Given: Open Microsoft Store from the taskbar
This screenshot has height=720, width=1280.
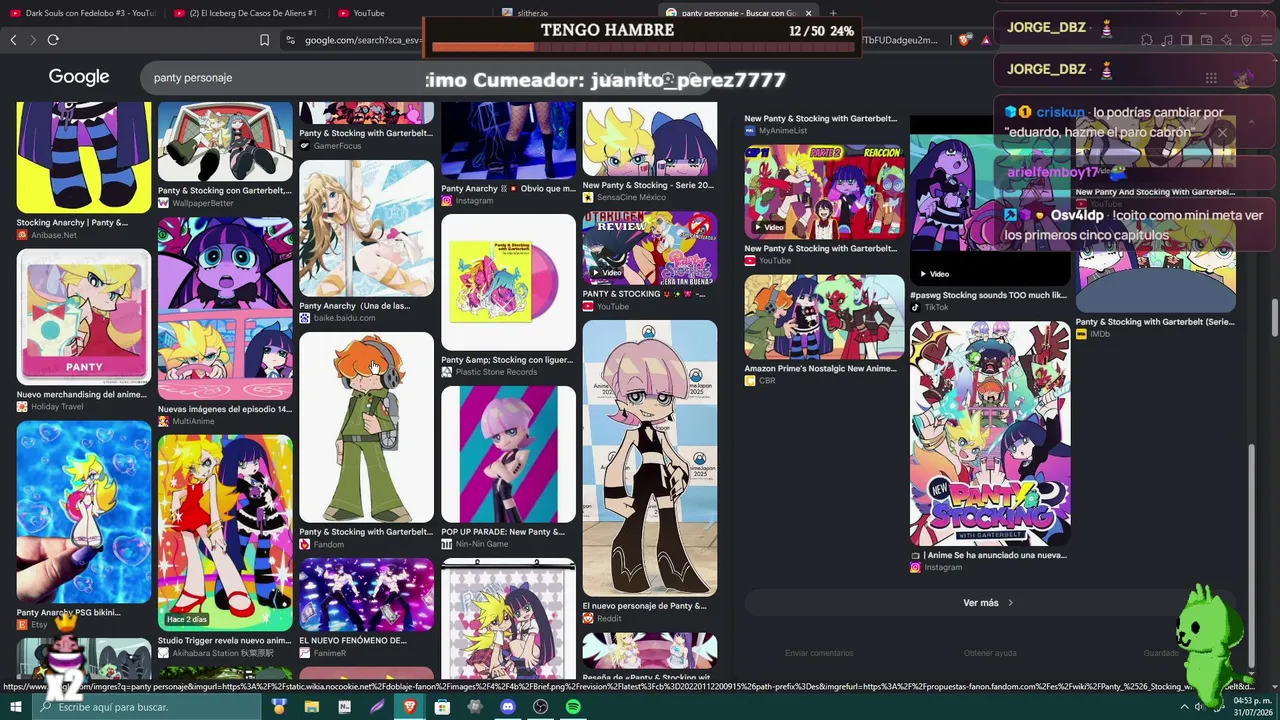Looking at the screenshot, I should point(442,707).
